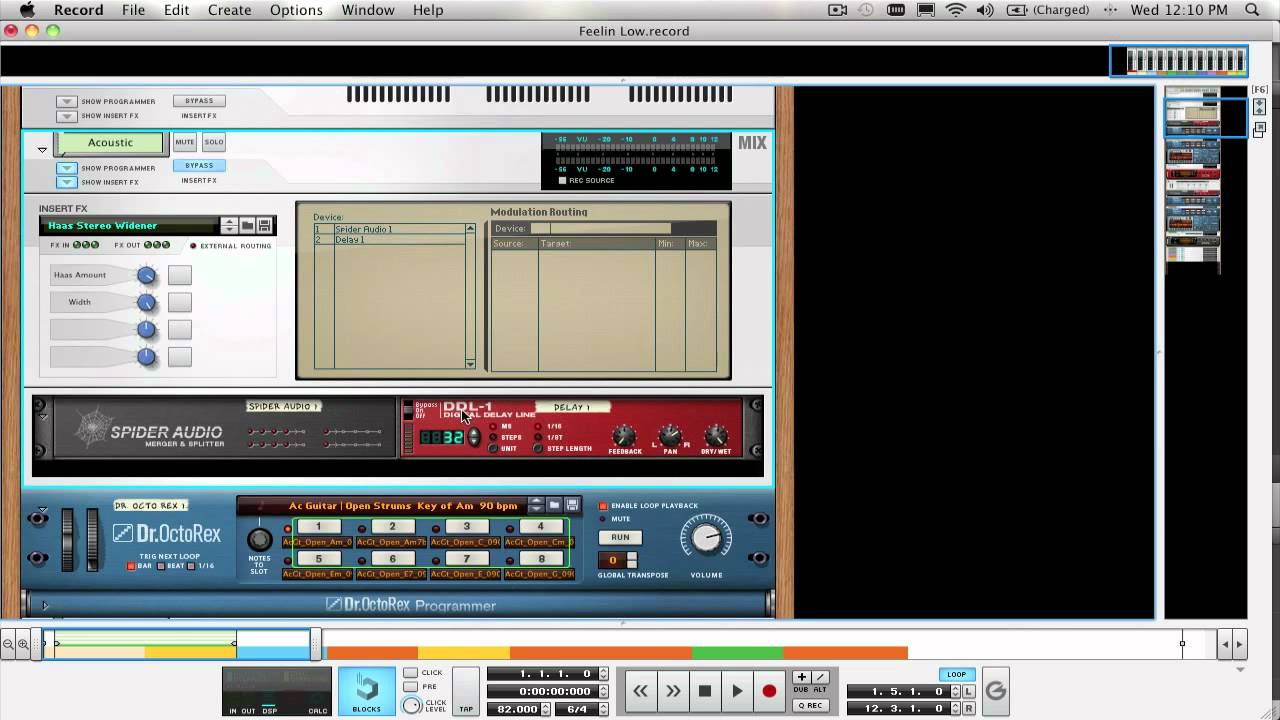Toggle the Rec Source checkbox
The image size is (1280, 720).
pos(562,181)
